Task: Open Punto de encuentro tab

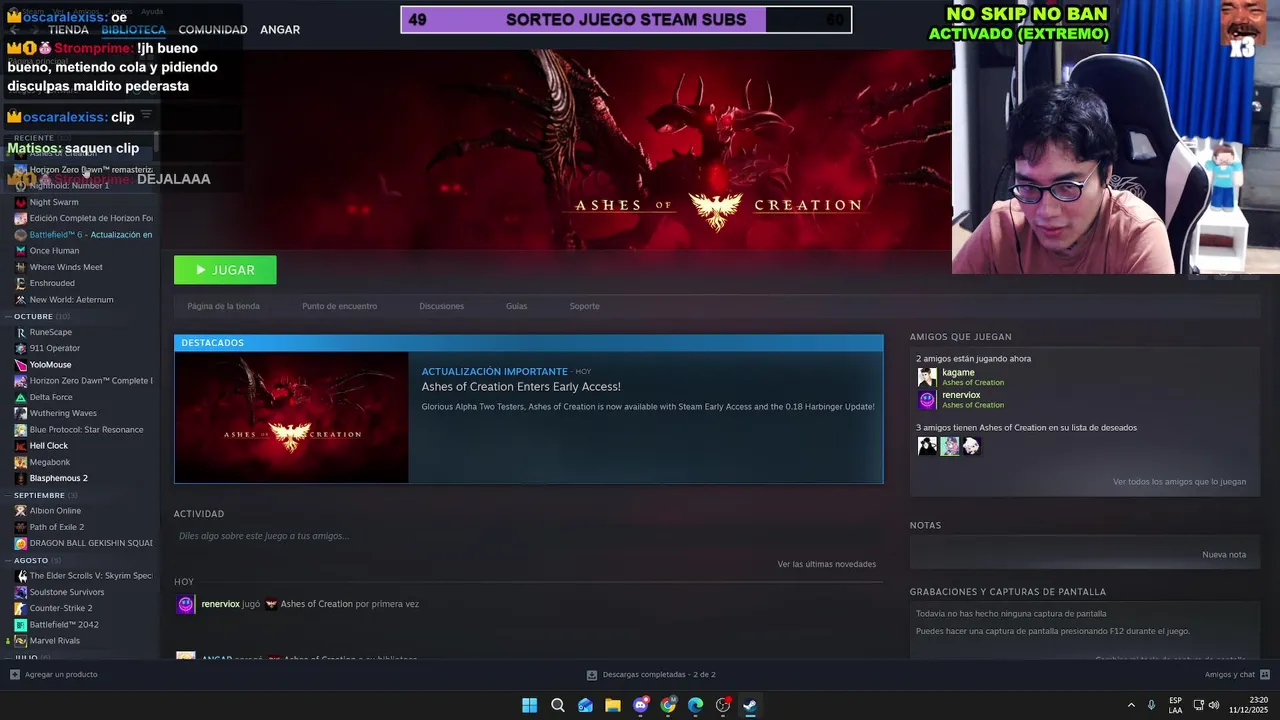Action: [x=339, y=306]
